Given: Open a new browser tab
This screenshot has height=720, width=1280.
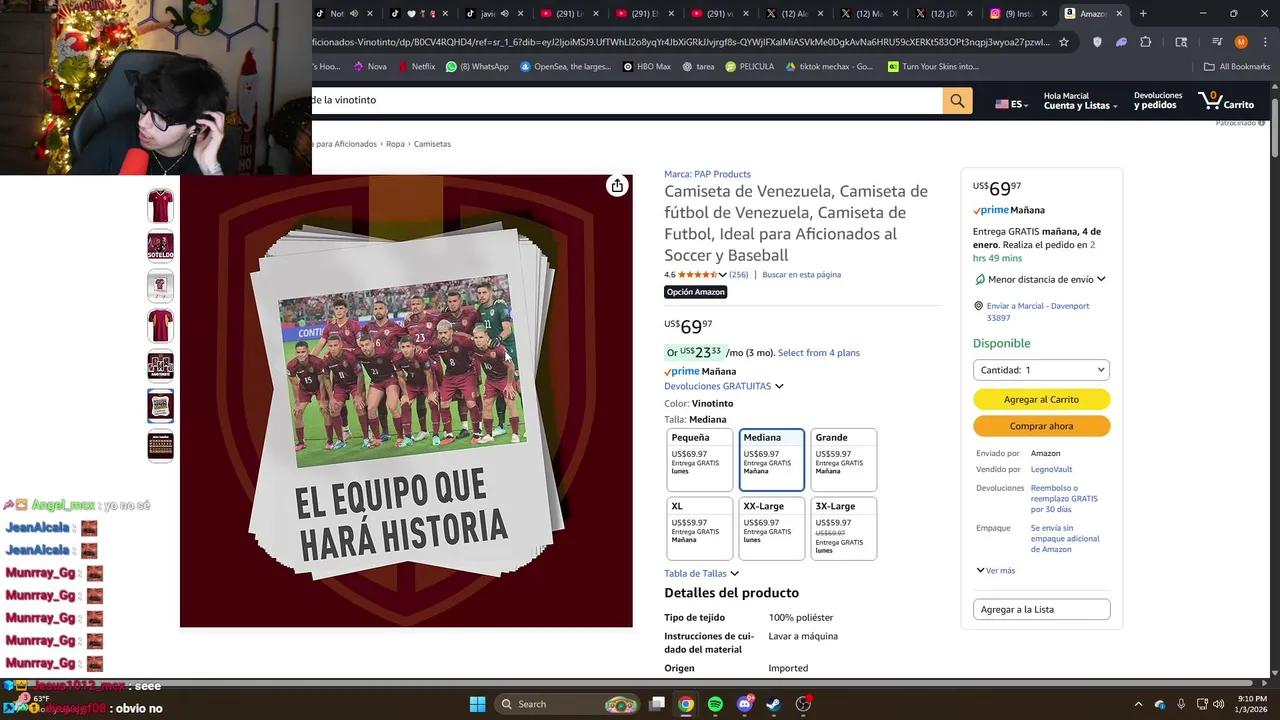Looking at the screenshot, I should (x=1143, y=14).
